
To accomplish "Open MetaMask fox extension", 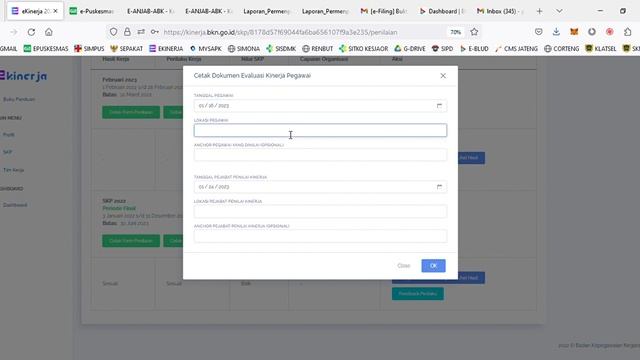I will click(574, 32).
